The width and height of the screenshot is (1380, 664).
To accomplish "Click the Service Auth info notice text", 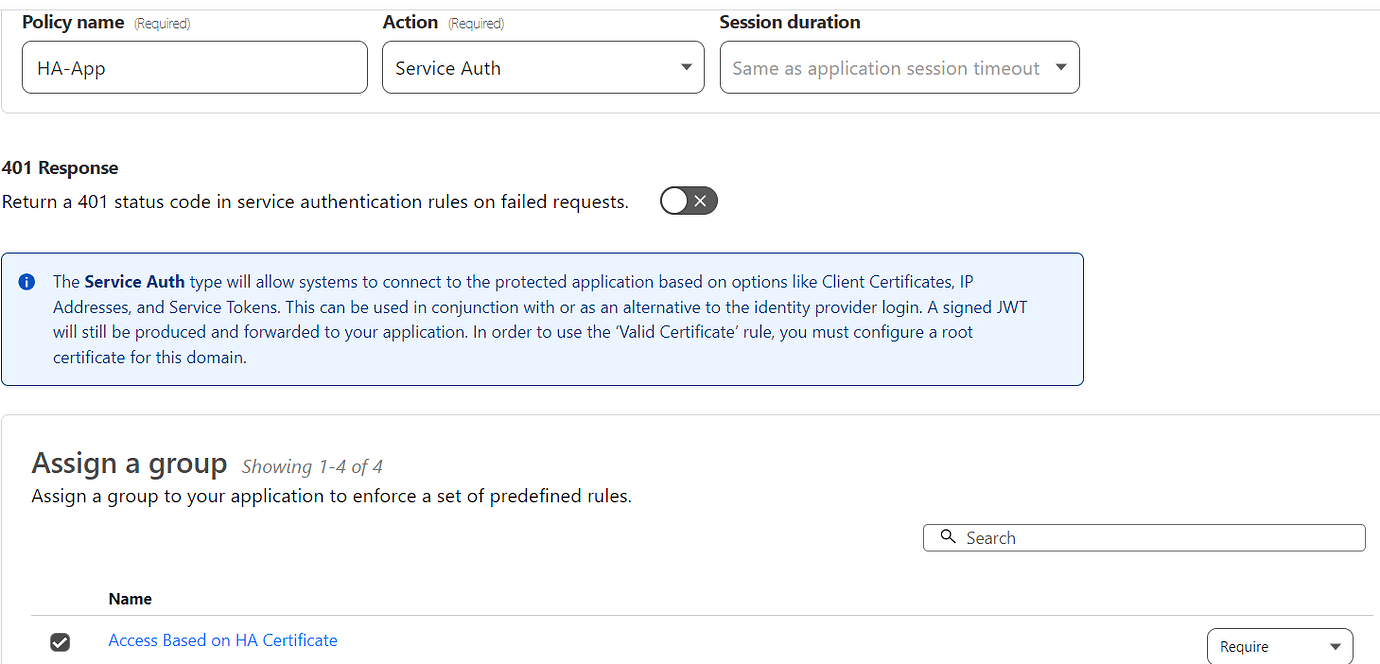I will coord(540,319).
